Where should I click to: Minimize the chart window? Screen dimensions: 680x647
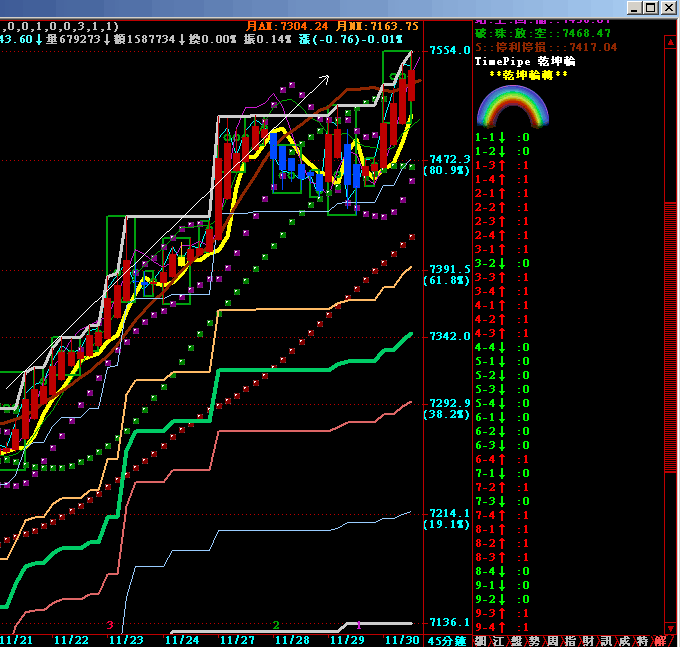pyautogui.click(x=635, y=7)
